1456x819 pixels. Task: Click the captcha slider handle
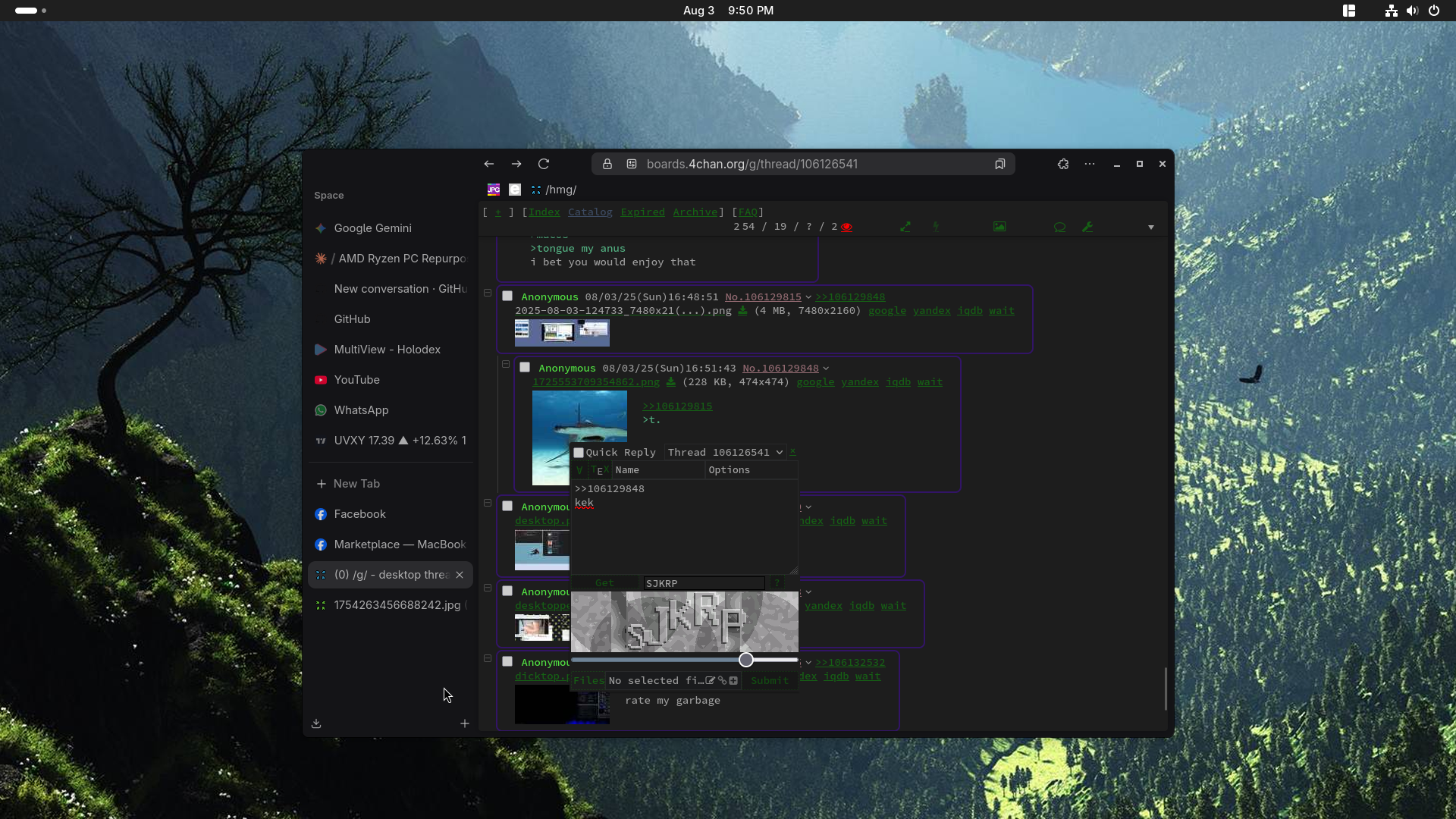(x=746, y=660)
